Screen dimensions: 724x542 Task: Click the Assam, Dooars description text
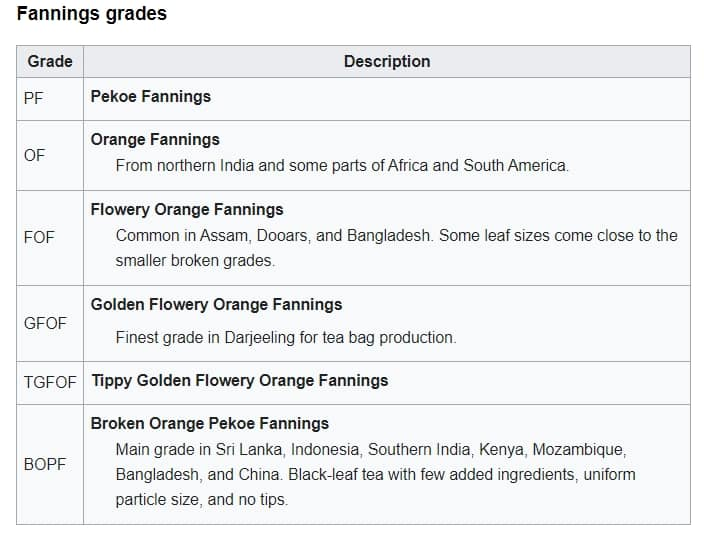(x=397, y=248)
